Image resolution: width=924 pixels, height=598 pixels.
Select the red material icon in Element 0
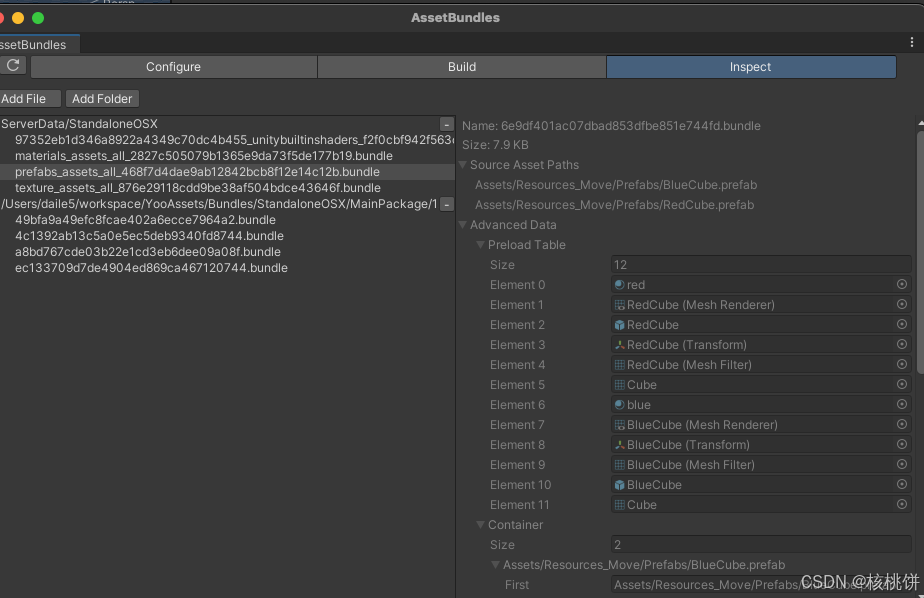(x=621, y=284)
